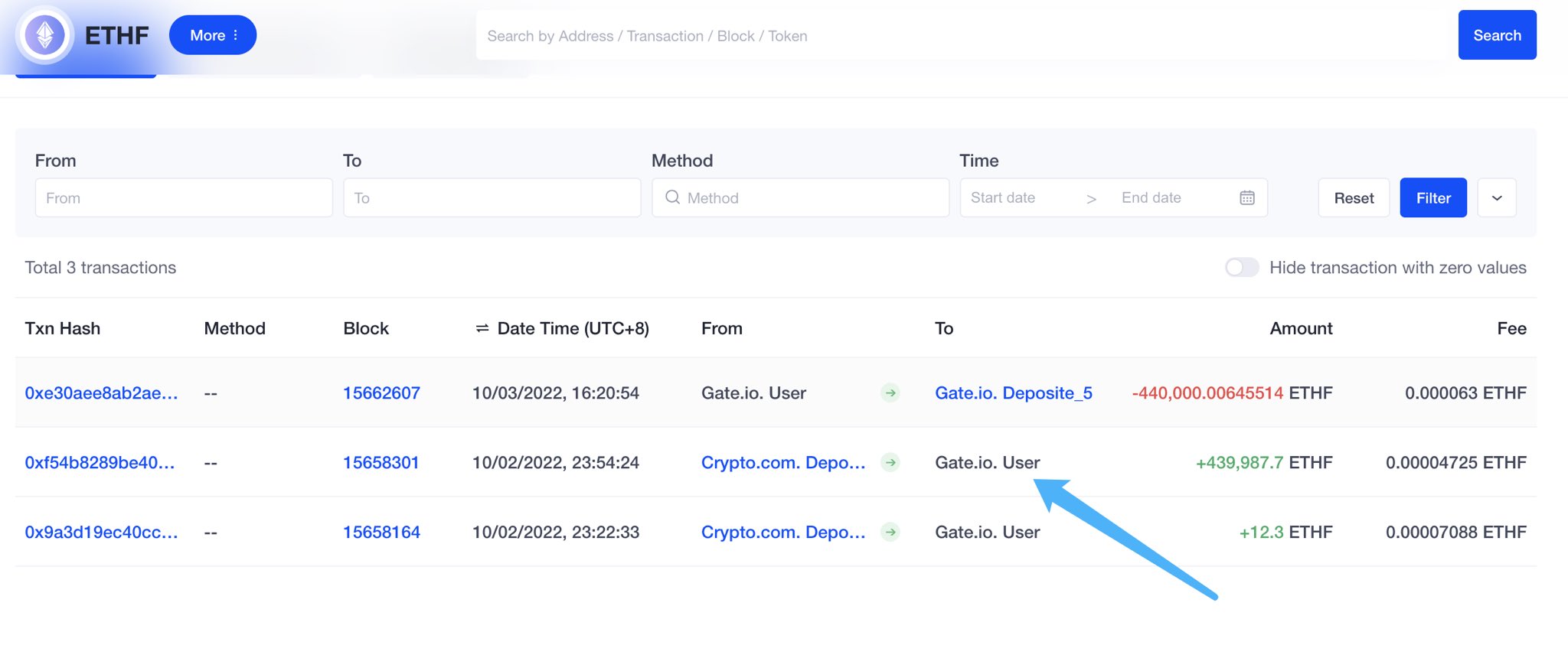Set the Start date field
This screenshot has height=645, width=1568.
1003,198
